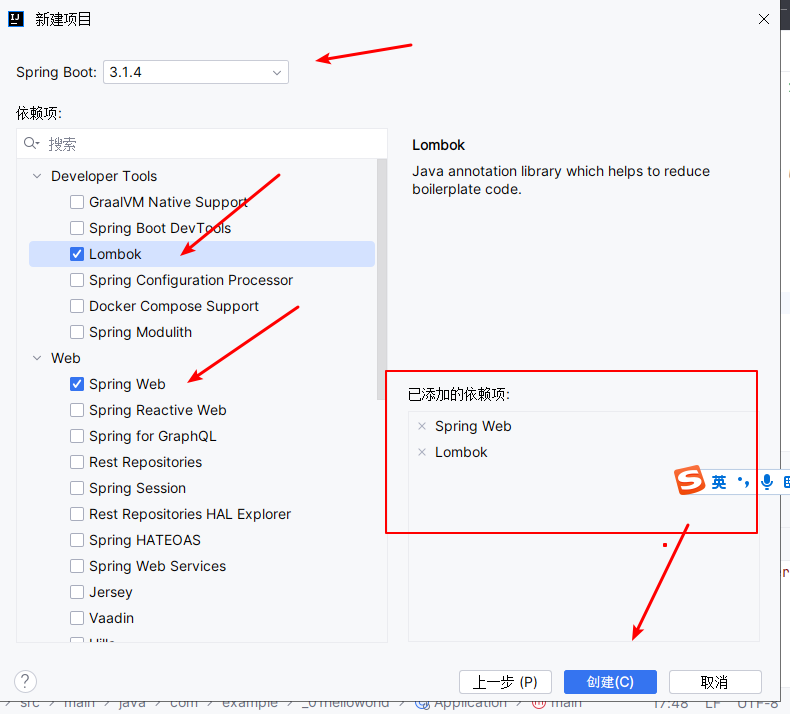The height and width of the screenshot is (714, 790).
Task: Click the search magnifier icon in the dependencies box
Action: [x=31, y=144]
